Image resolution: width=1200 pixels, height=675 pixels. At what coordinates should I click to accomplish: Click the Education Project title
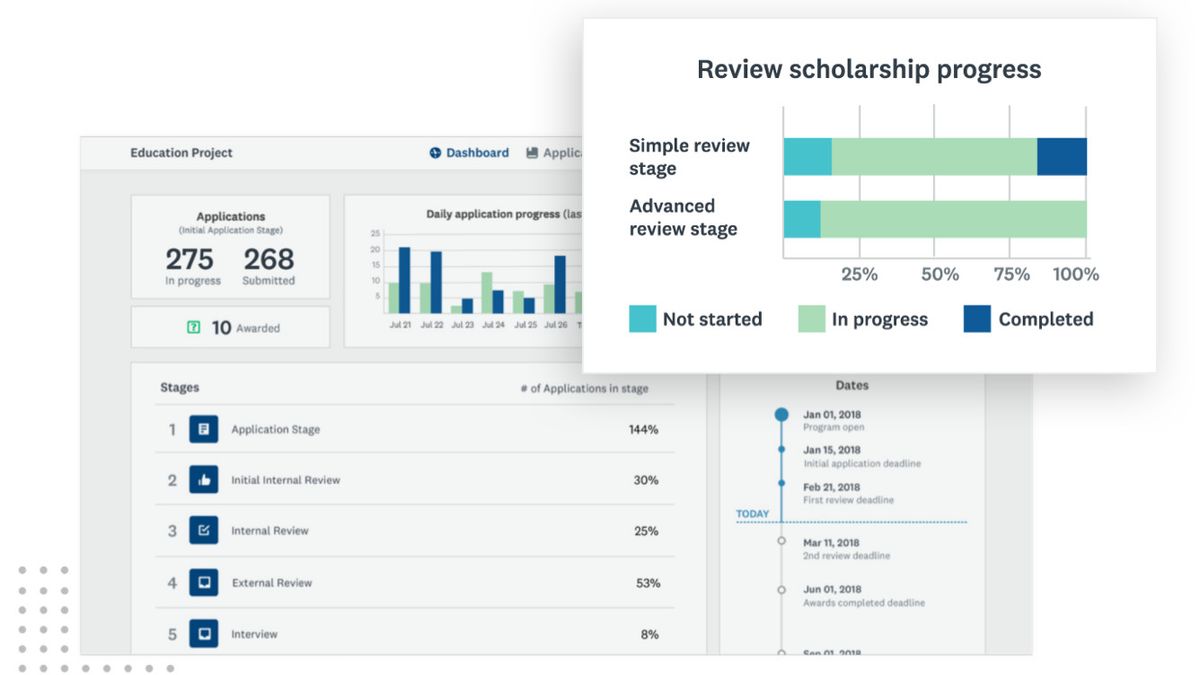pos(183,152)
